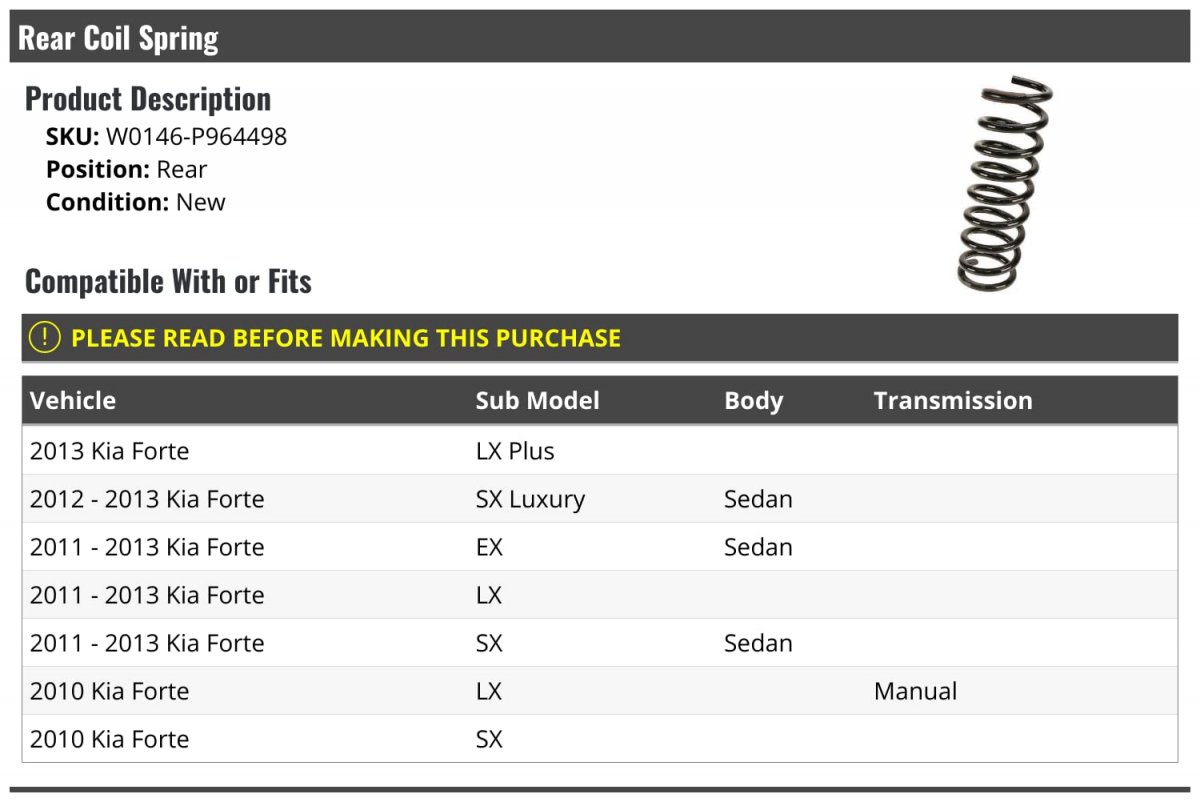
Task: Select the Sub Model column header
Action: 537,401
